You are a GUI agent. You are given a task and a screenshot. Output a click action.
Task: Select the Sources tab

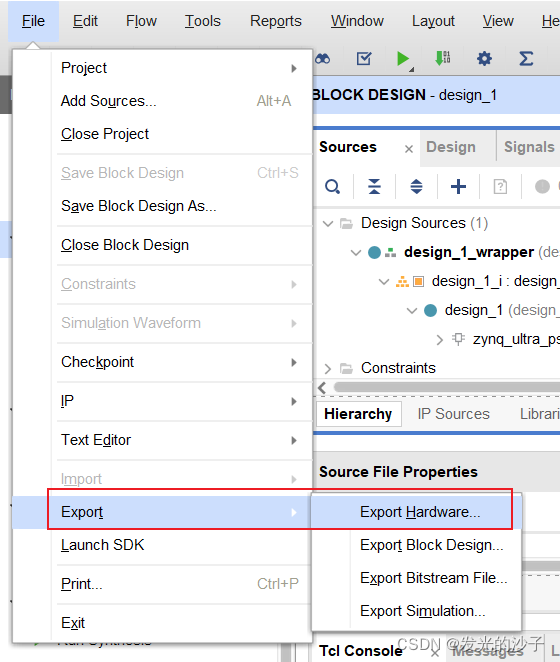coord(348,147)
